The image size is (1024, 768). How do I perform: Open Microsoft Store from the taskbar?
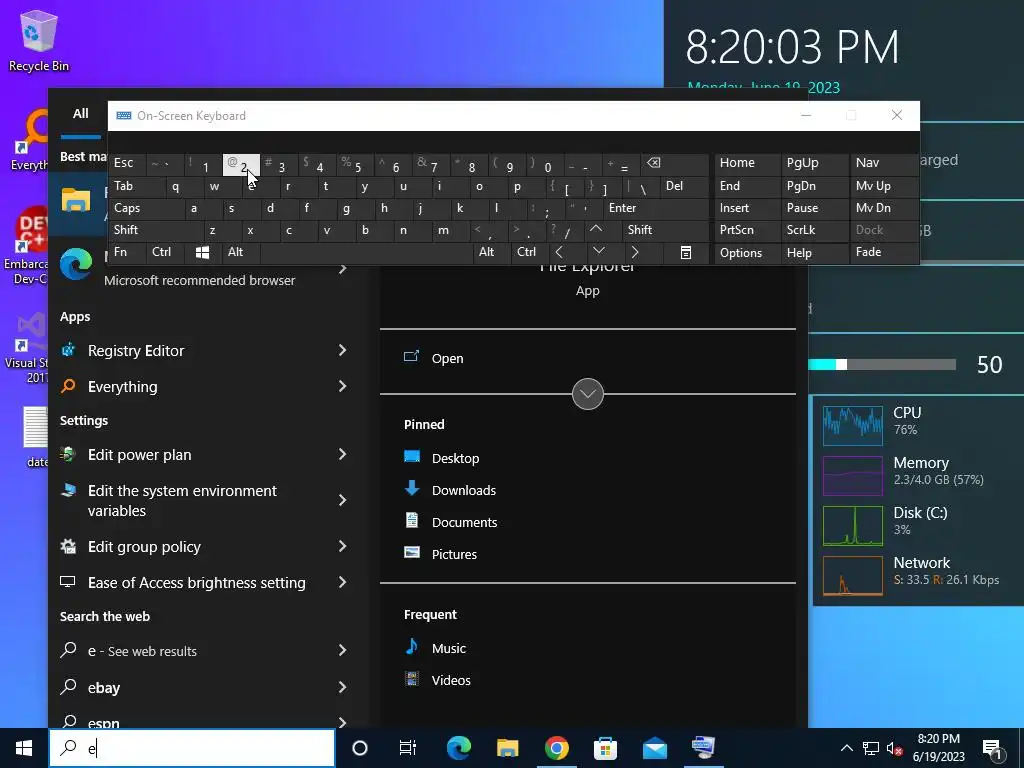(605, 748)
